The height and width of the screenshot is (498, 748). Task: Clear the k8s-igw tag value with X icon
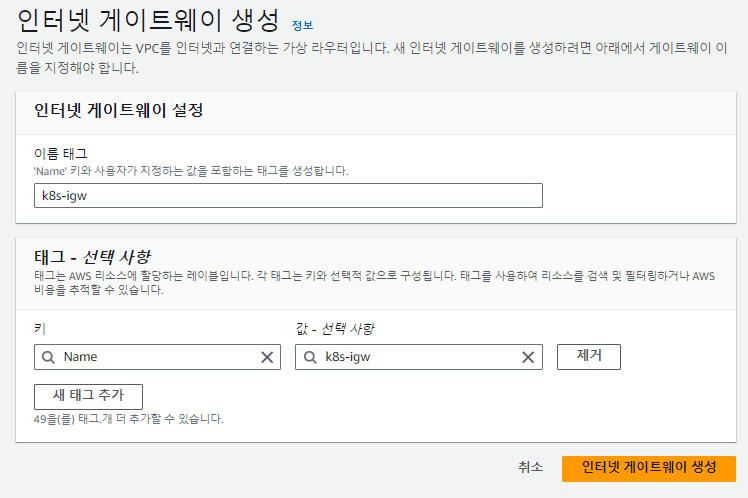click(528, 357)
